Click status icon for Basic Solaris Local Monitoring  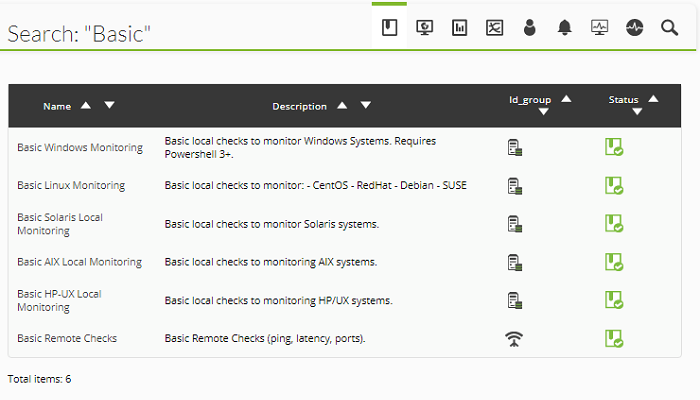pos(614,223)
